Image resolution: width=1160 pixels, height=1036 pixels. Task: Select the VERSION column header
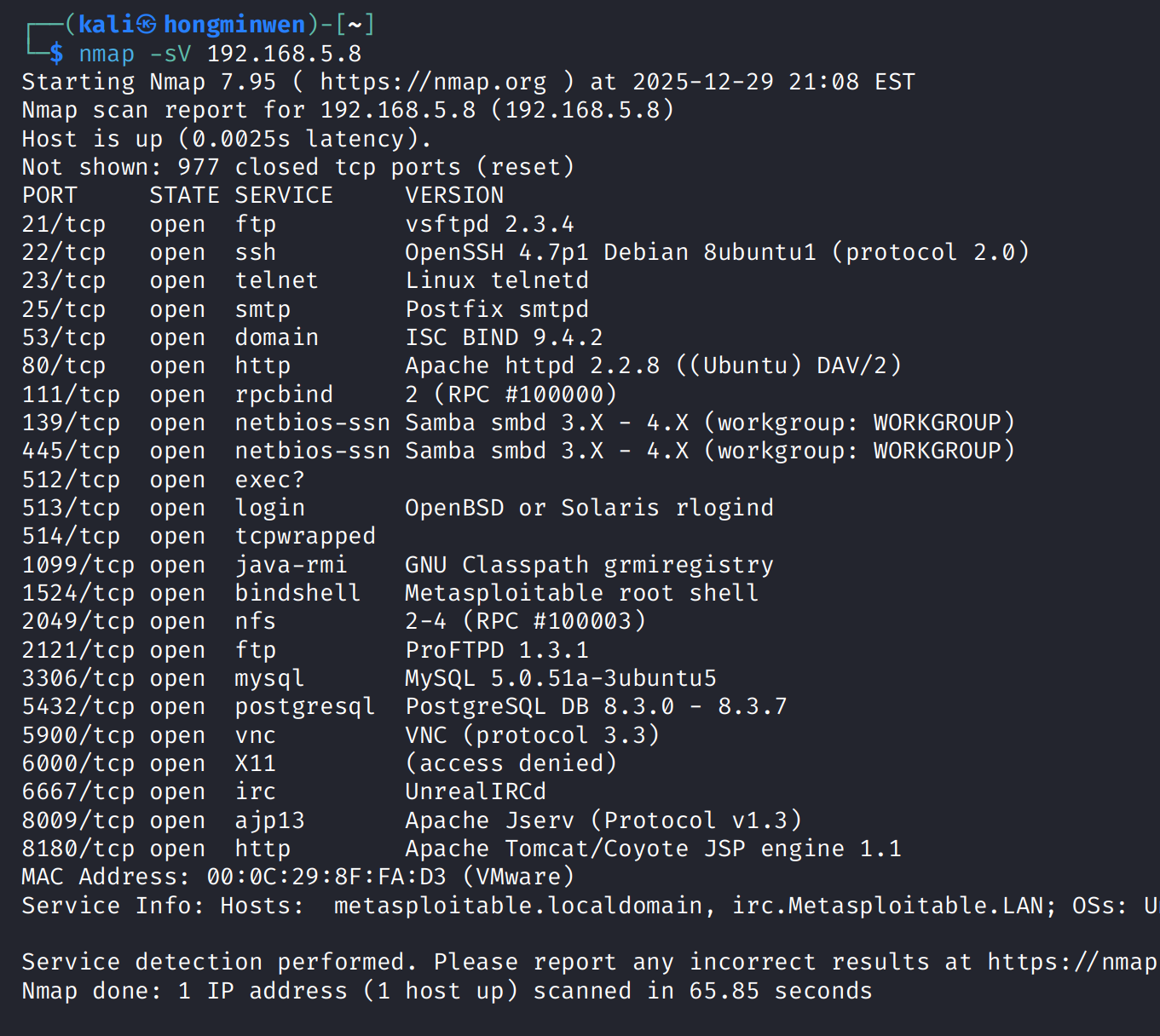point(454,195)
